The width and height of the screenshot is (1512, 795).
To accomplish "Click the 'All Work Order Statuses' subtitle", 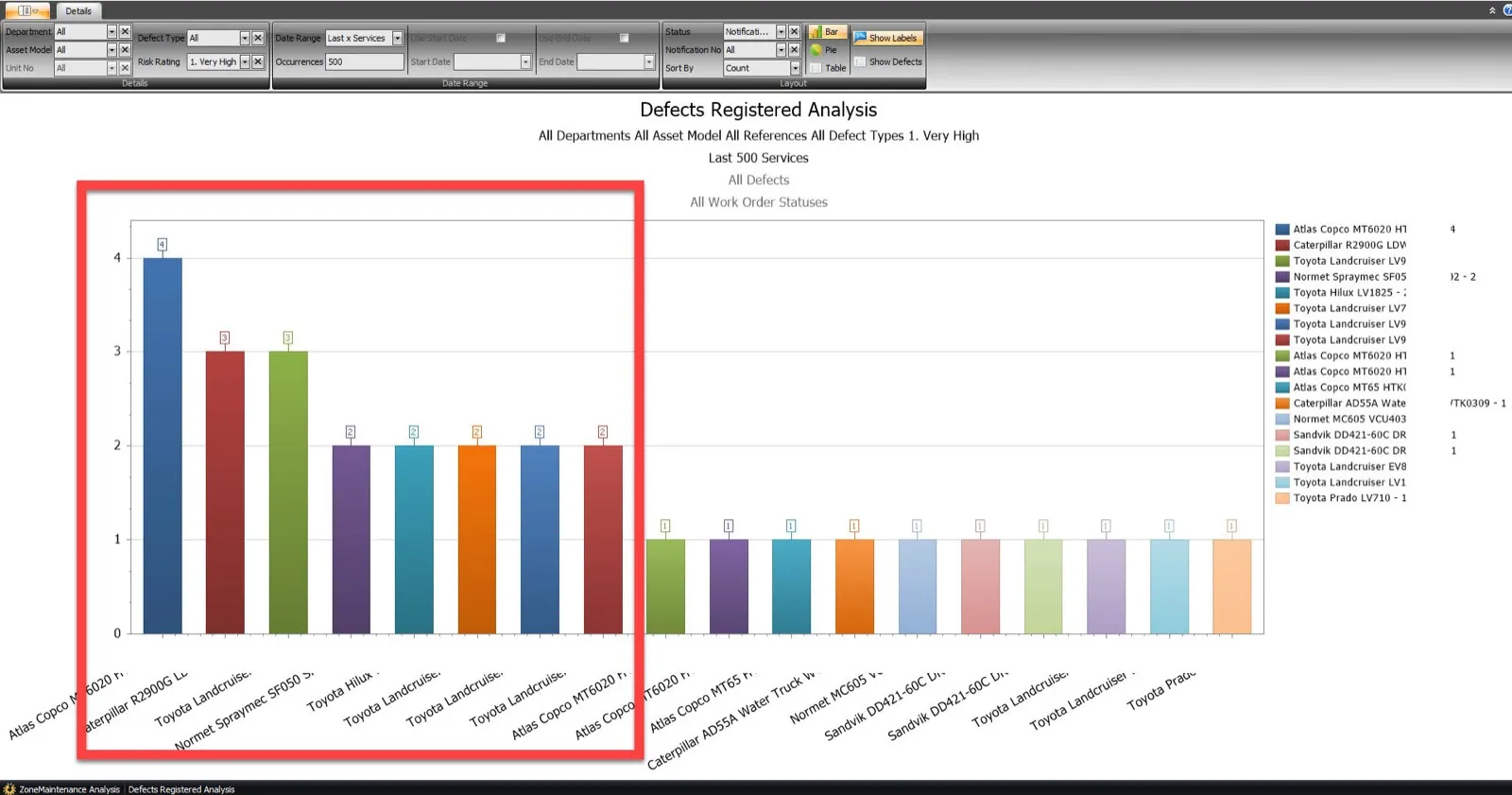I will point(758,202).
